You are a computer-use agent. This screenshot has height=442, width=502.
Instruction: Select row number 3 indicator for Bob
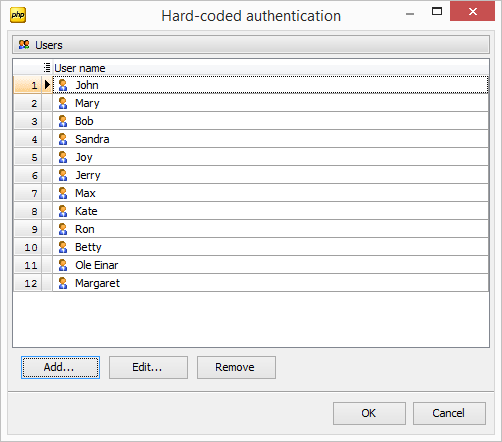(x=28, y=121)
